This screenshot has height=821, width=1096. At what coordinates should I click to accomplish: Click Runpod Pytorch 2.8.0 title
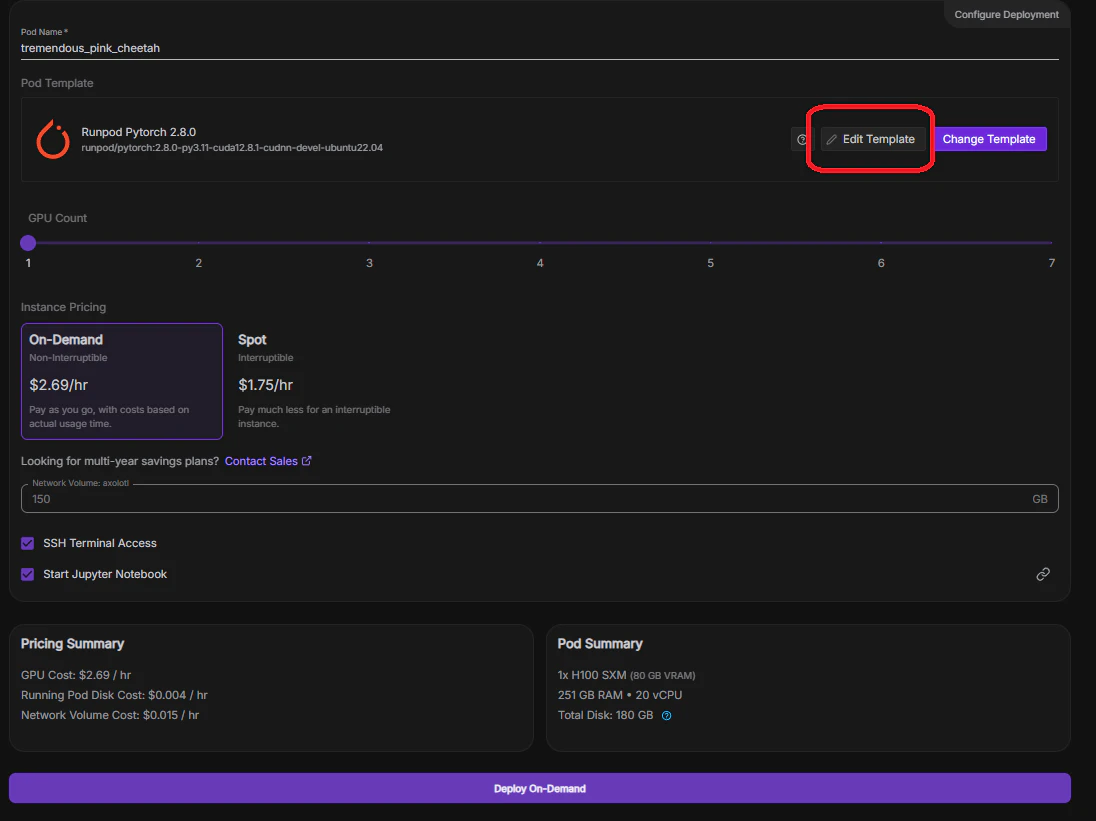click(138, 132)
